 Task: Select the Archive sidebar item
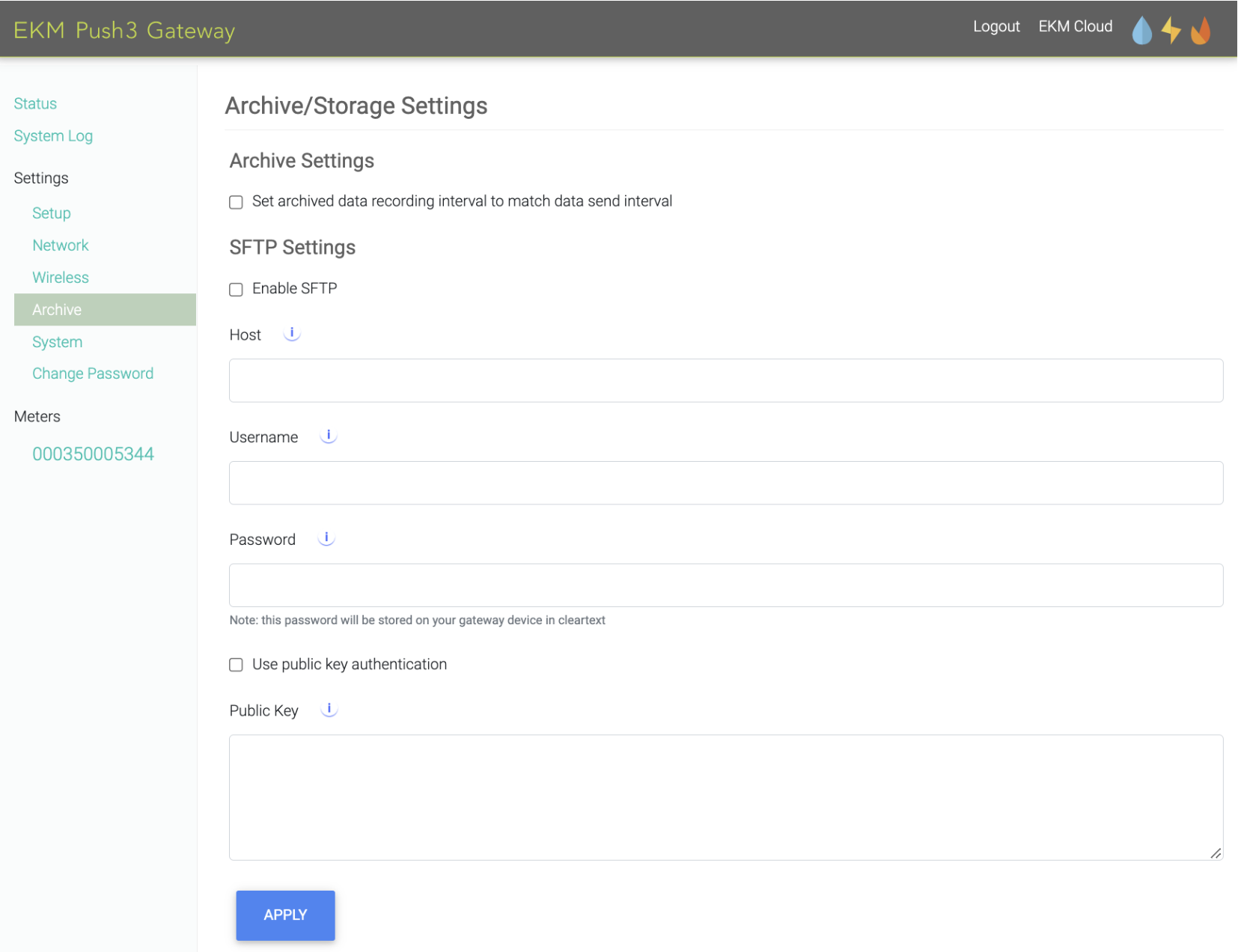105,310
